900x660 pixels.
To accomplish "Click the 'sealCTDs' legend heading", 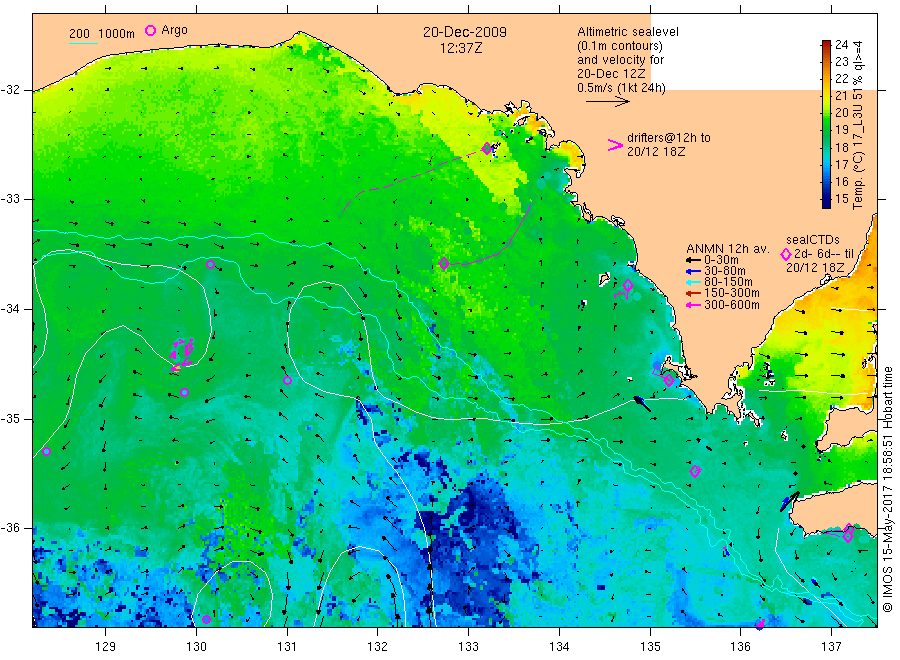I will [813, 240].
